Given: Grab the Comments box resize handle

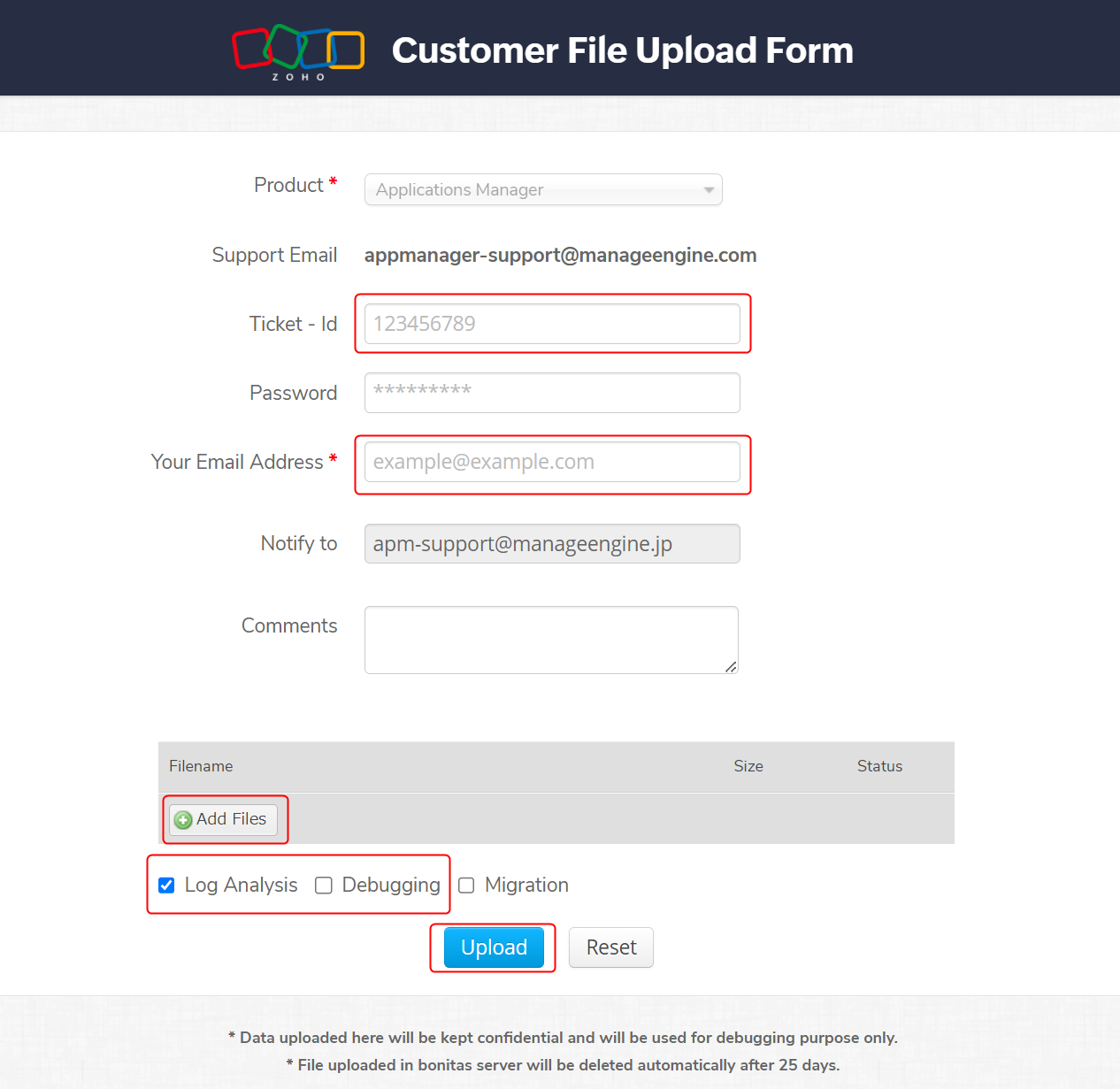Looking at the screenshot, I should 731,667.
